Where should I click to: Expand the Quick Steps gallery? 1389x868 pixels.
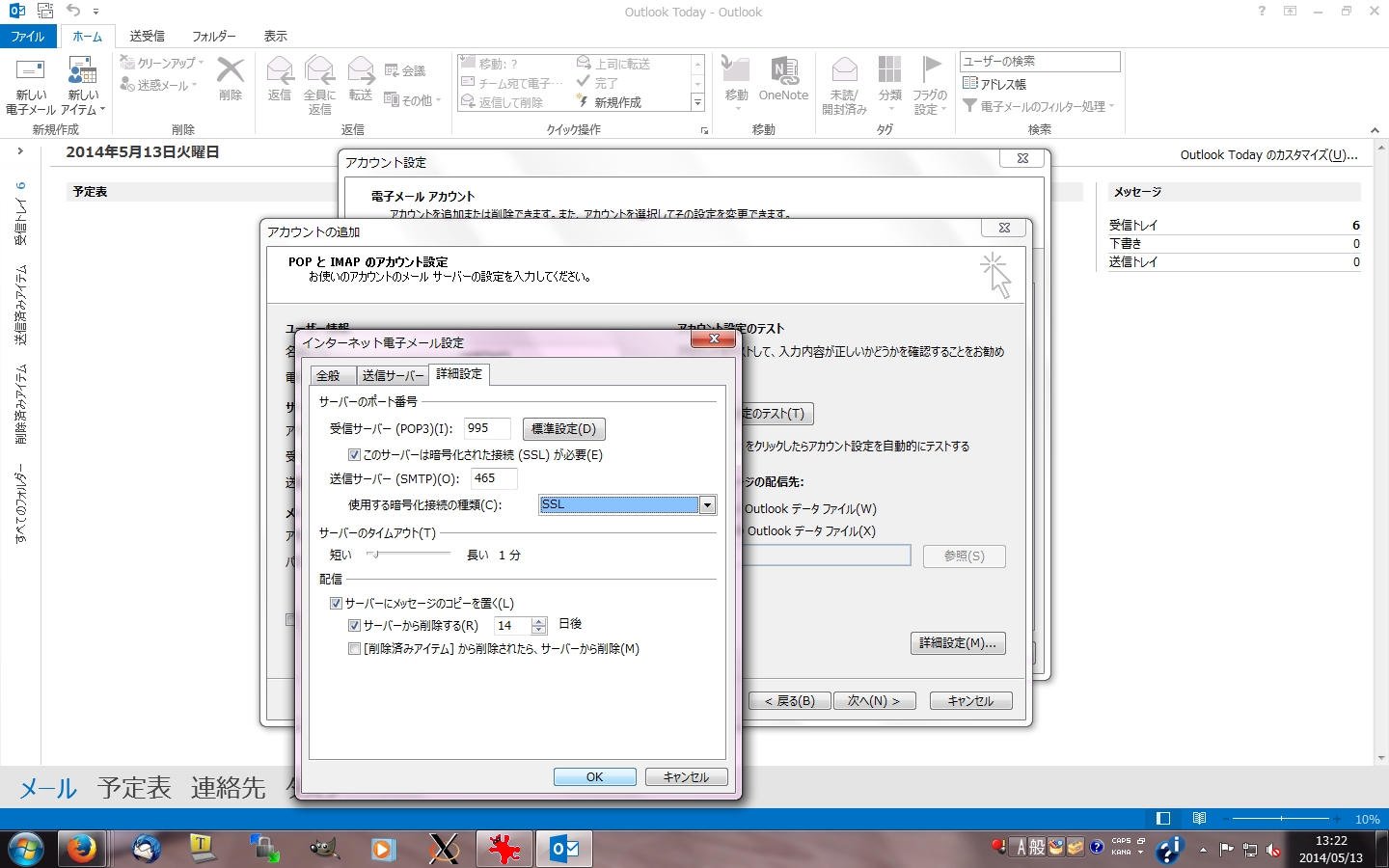697,102
